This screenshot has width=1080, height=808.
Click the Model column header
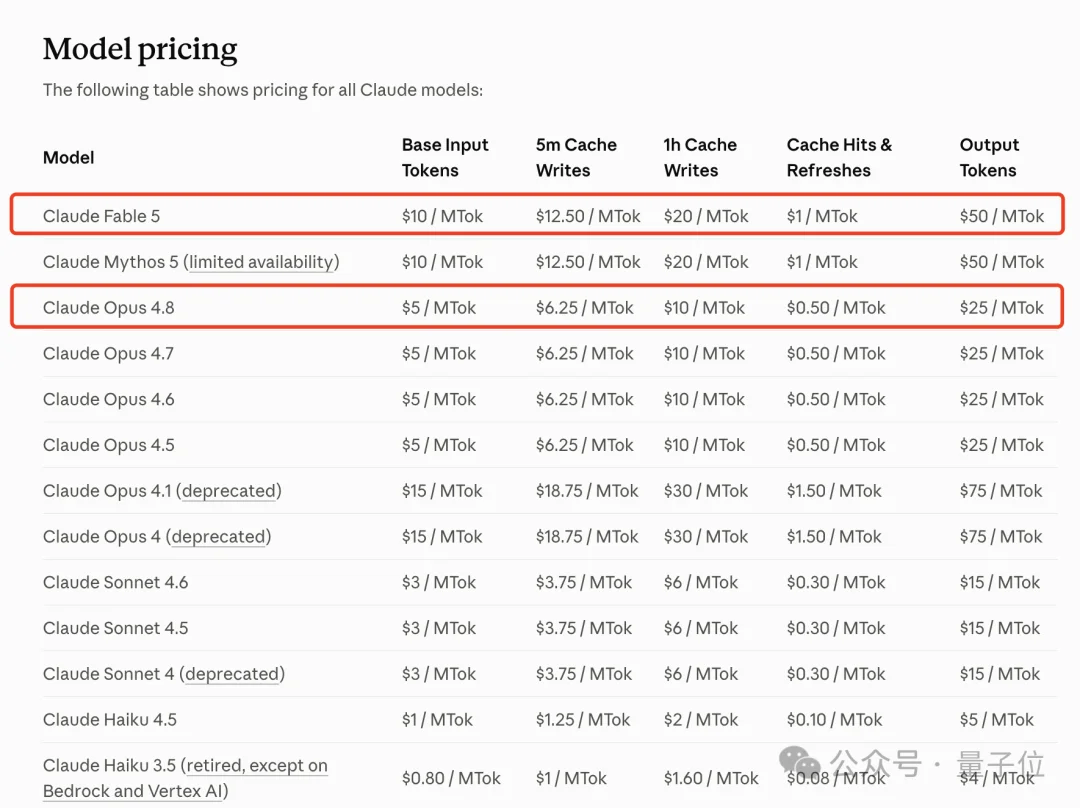click(68, 158)
